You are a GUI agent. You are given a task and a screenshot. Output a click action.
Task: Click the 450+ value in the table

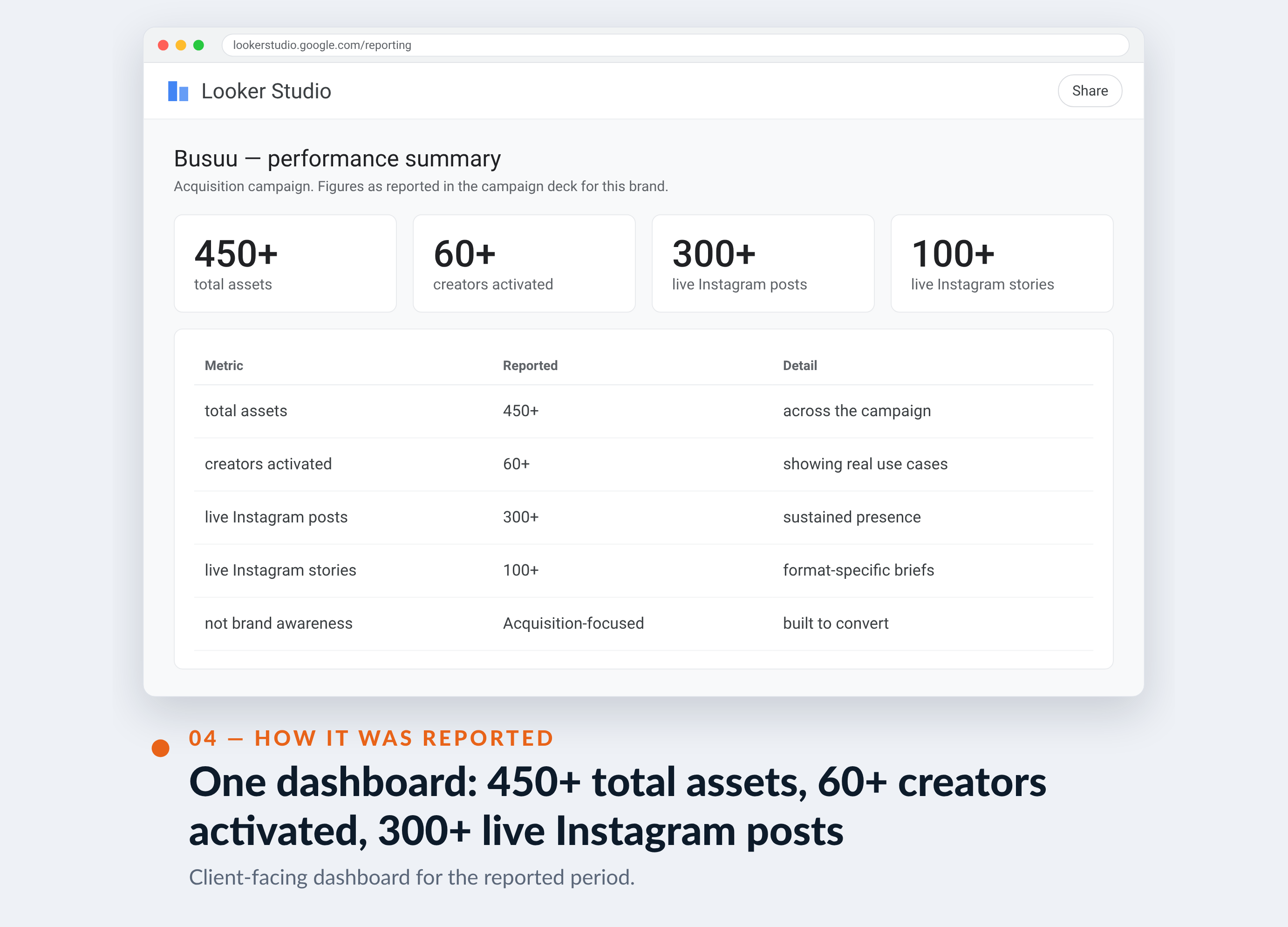point(520,411)
